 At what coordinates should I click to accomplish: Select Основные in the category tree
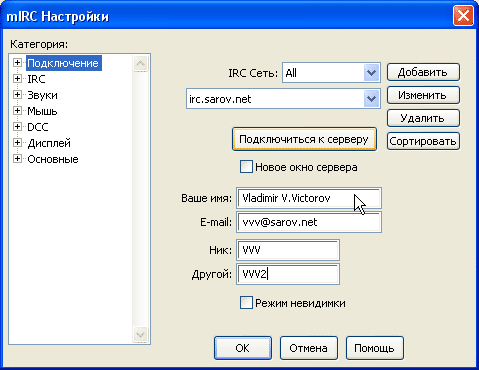[53, 159]
